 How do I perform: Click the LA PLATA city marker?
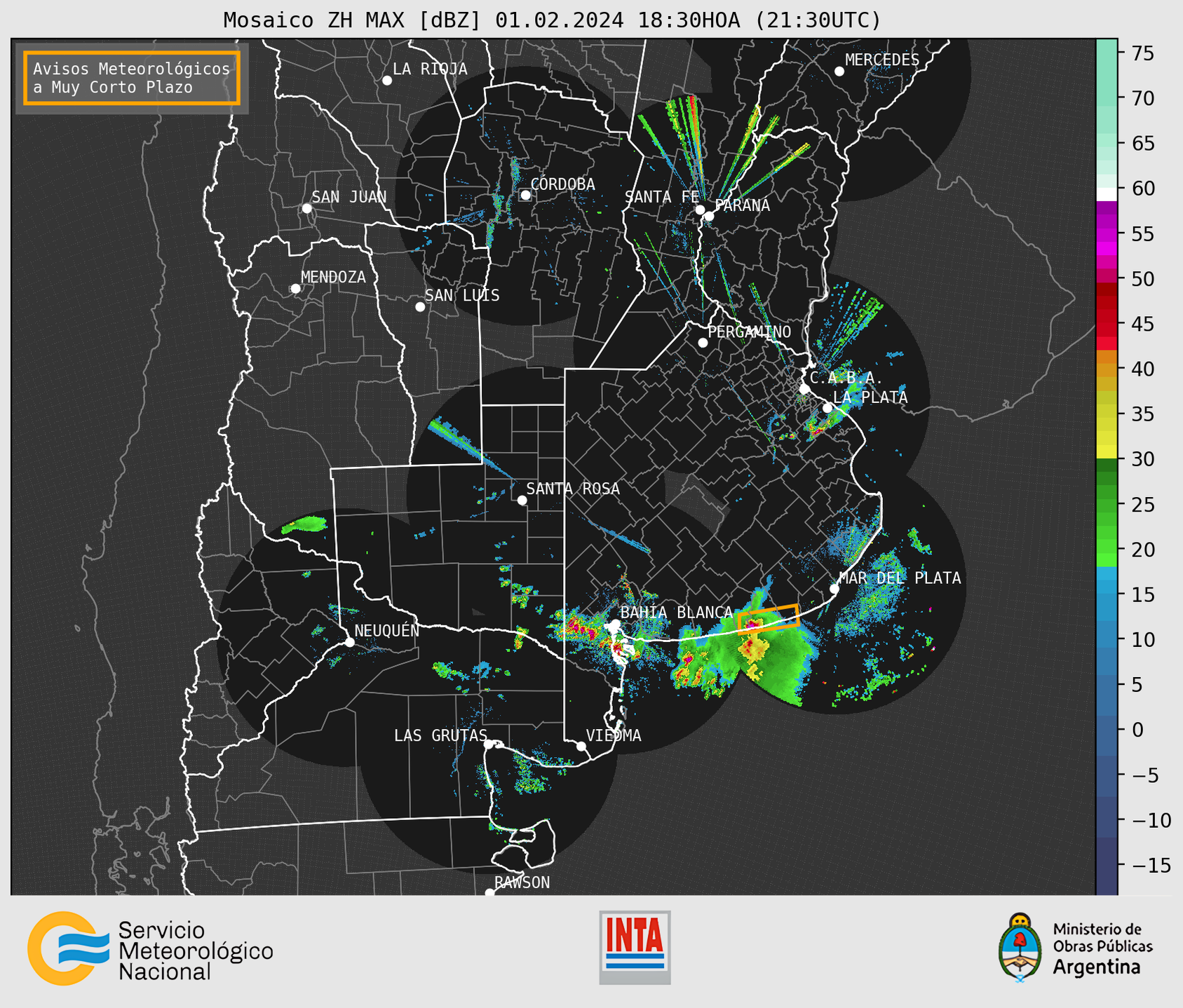[x=827, y=408]
